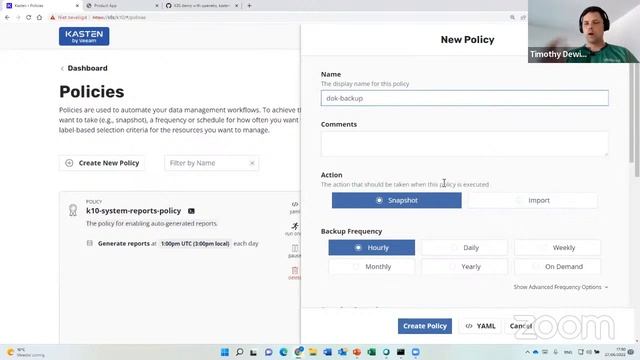Screen dimensions: 640x360
Task: Open the k10-system-reports-policy title
Action: coord(133,211)
